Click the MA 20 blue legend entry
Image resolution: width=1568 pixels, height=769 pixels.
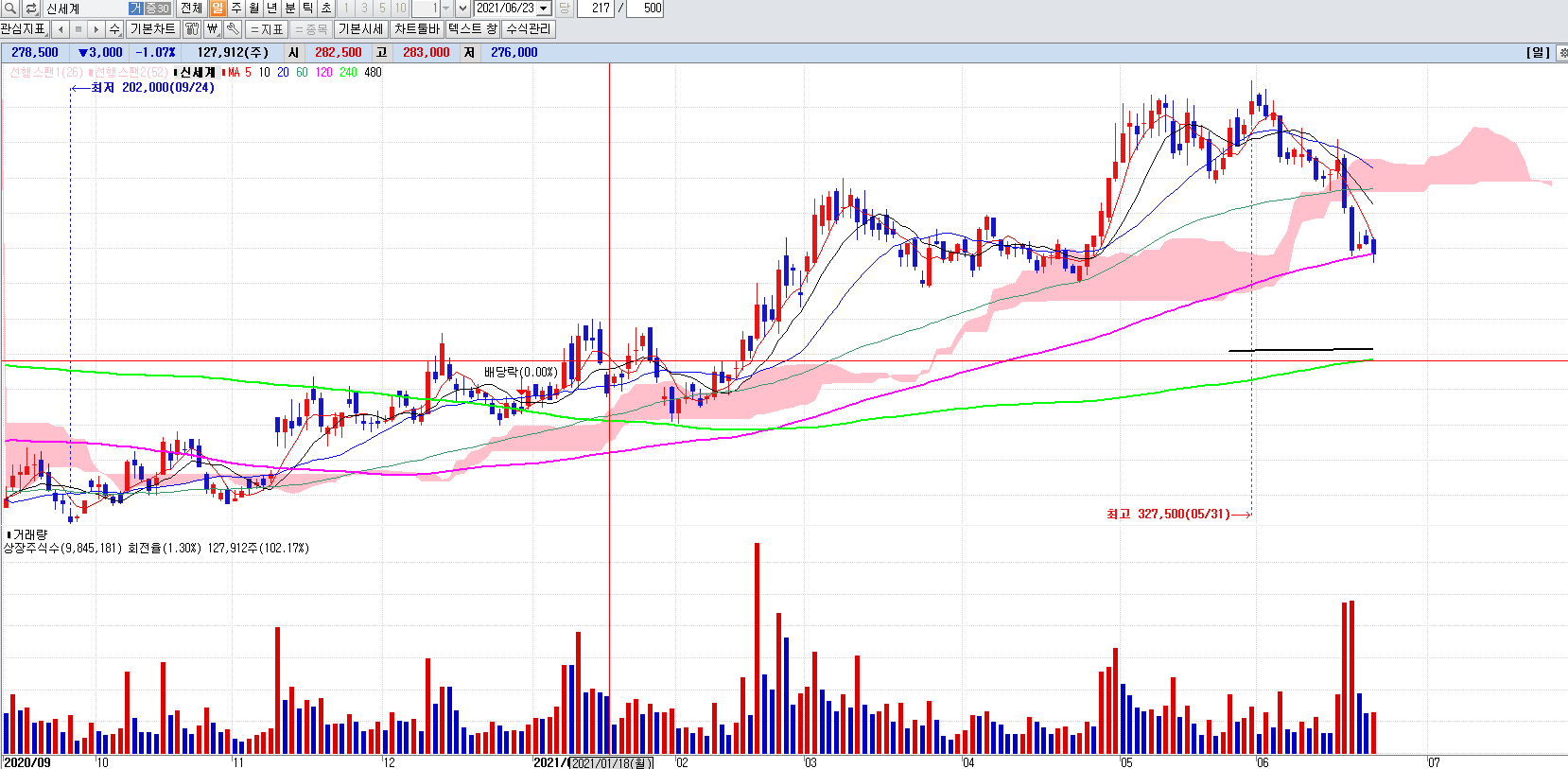(x=283, y=73)
